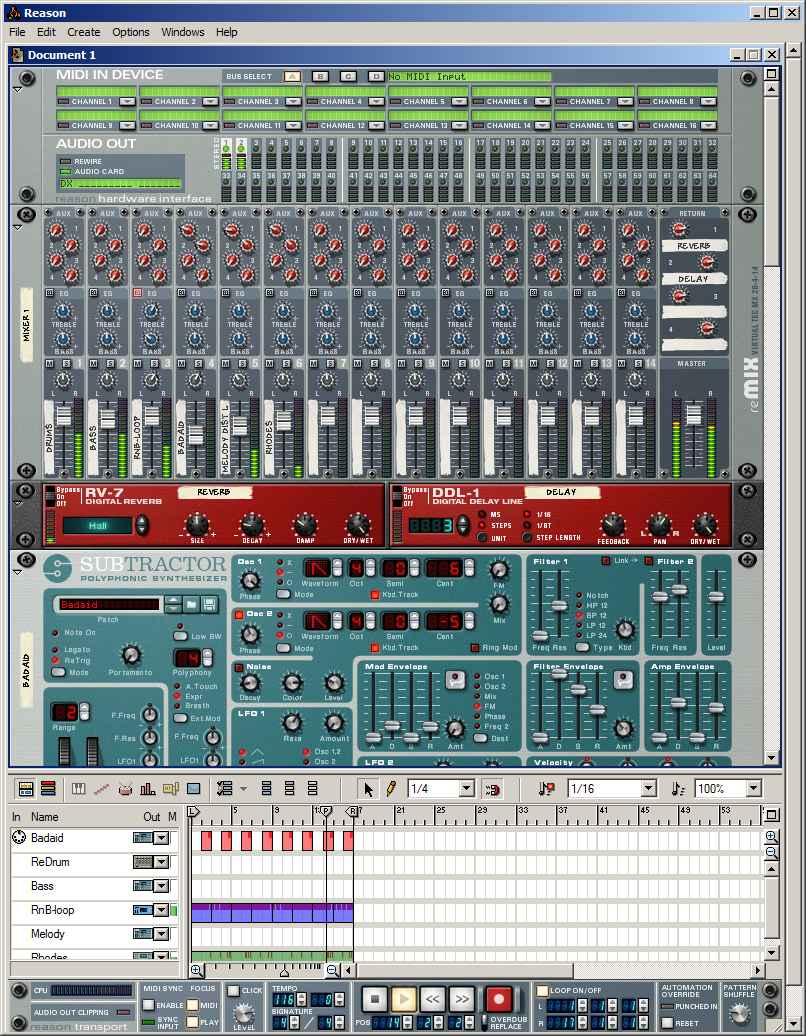Open snap value 1/4 dropdown
Image resolution: width=806 pixels, height=1036 pixels.
click(x=467, y=788)
